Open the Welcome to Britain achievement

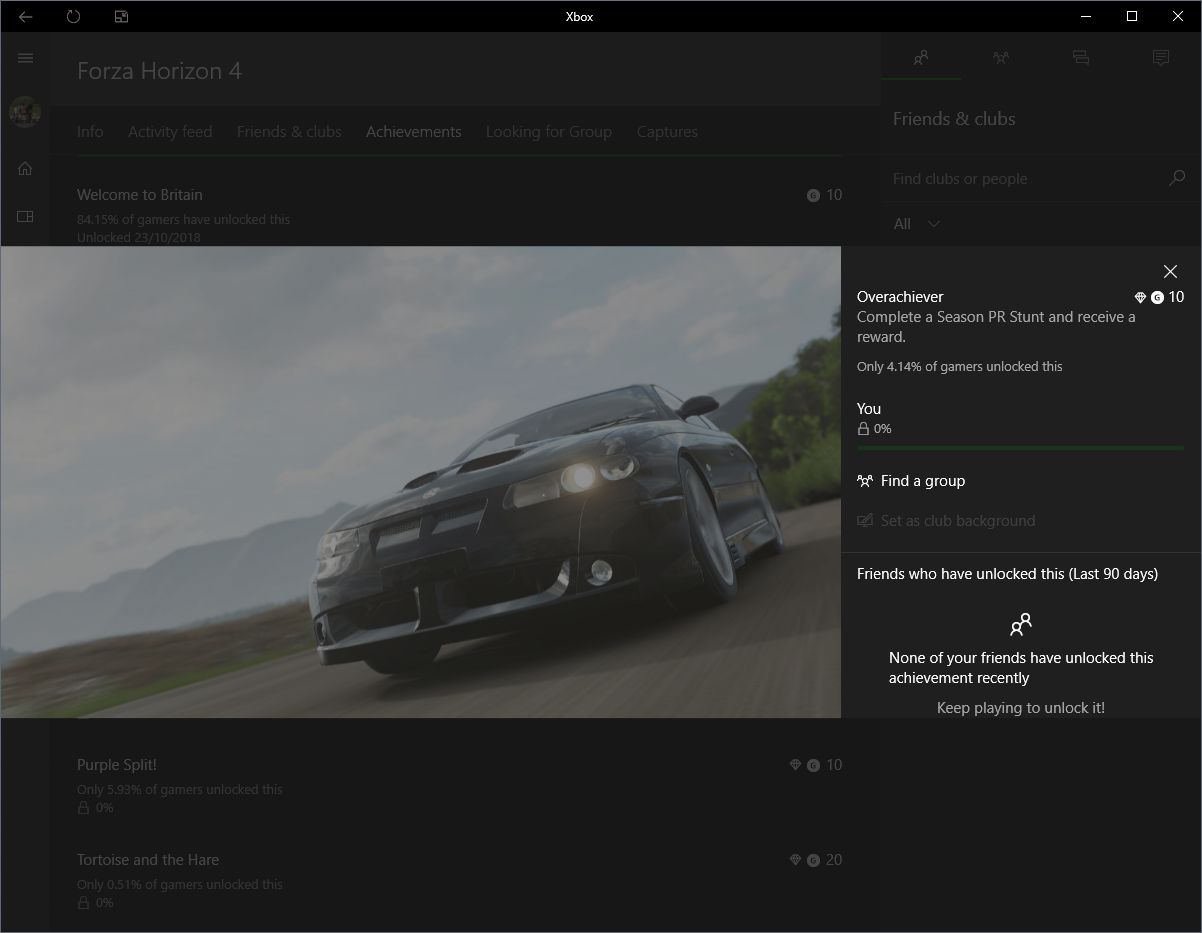[x=459, y=214]
